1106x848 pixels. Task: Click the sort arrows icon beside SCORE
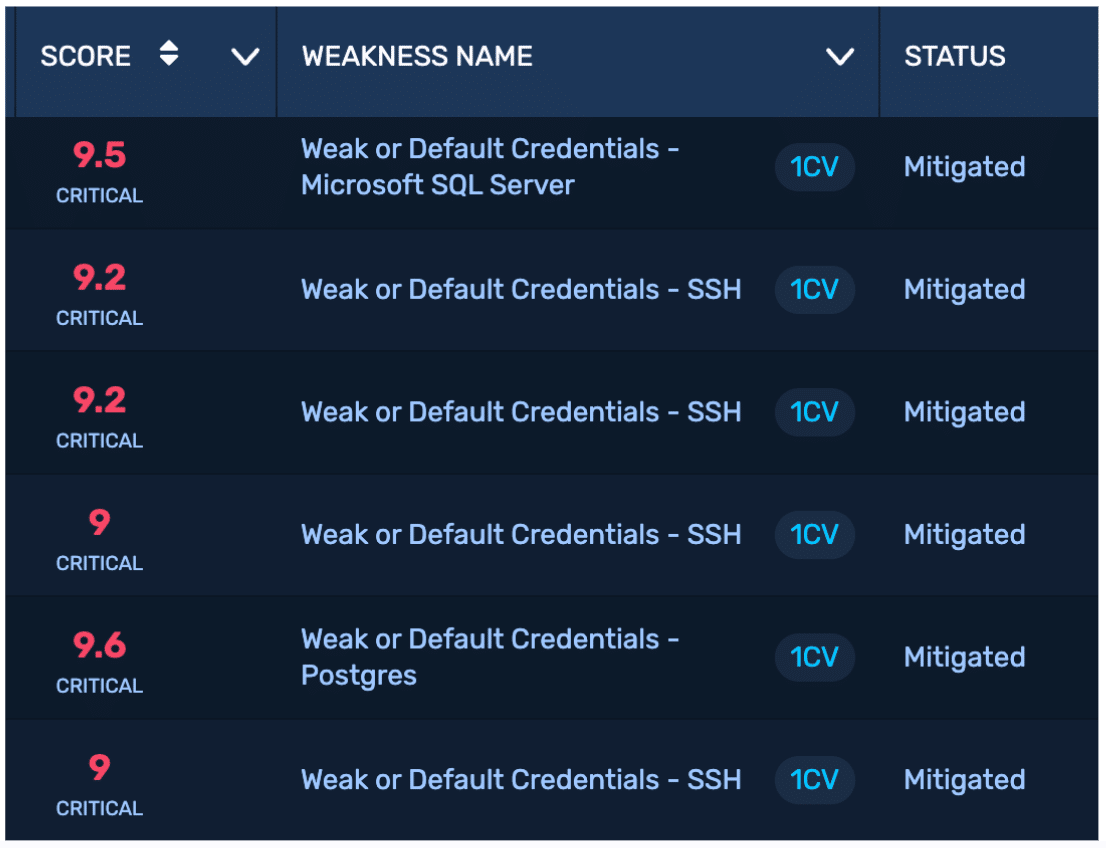169,55
